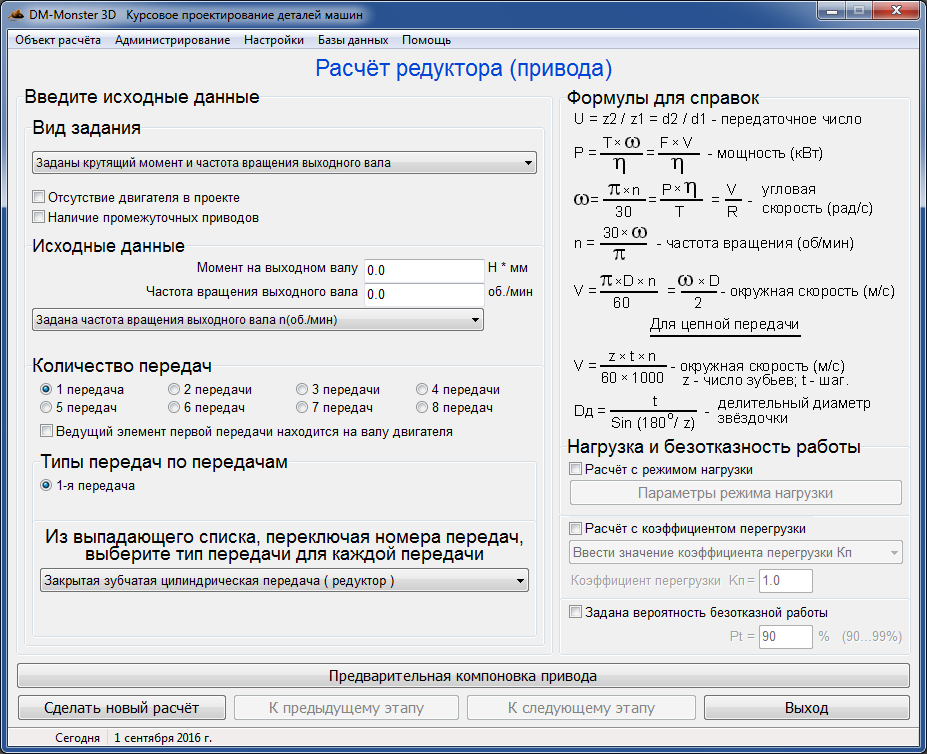Minimize the DM-Monster 3D window
This screenshot has width=927, height=754.
[x=832, y=11]
